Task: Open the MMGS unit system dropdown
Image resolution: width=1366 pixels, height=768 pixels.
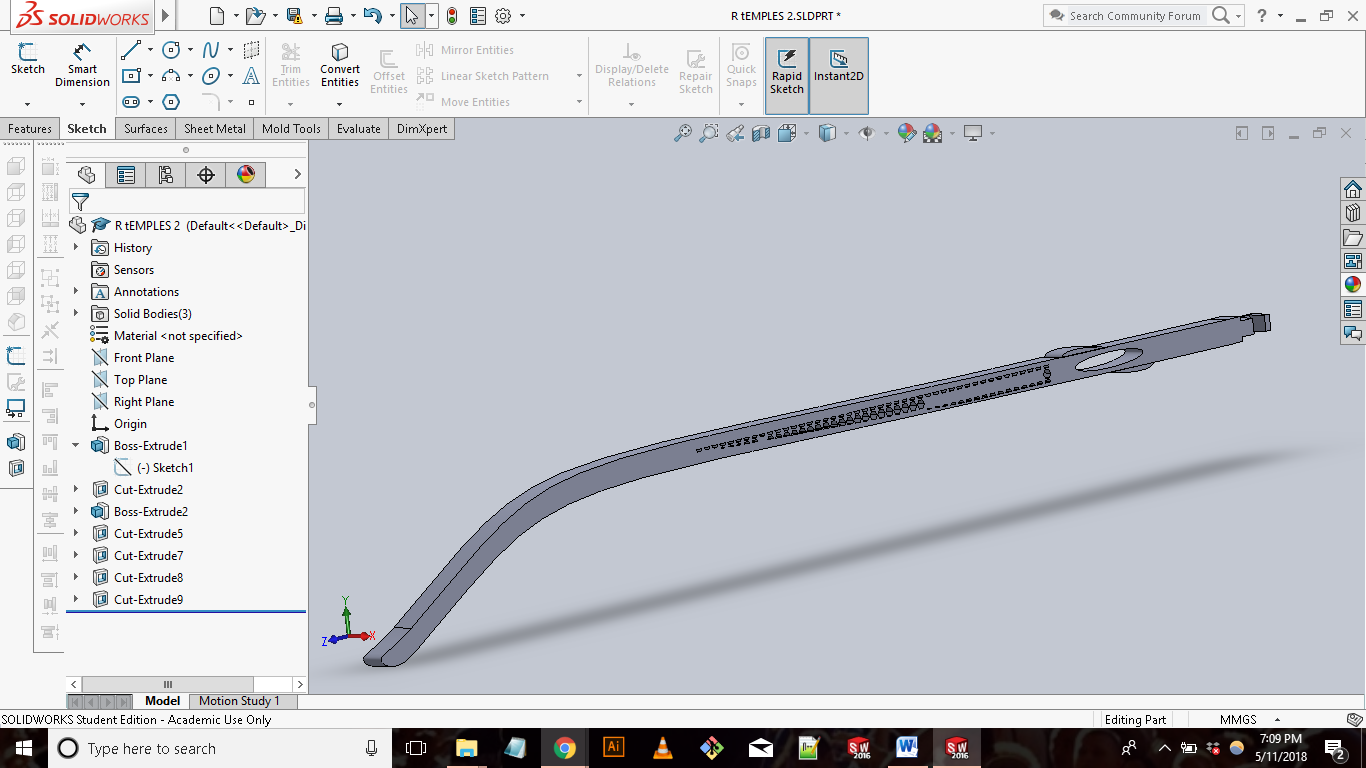Action: click(1277, 720)
